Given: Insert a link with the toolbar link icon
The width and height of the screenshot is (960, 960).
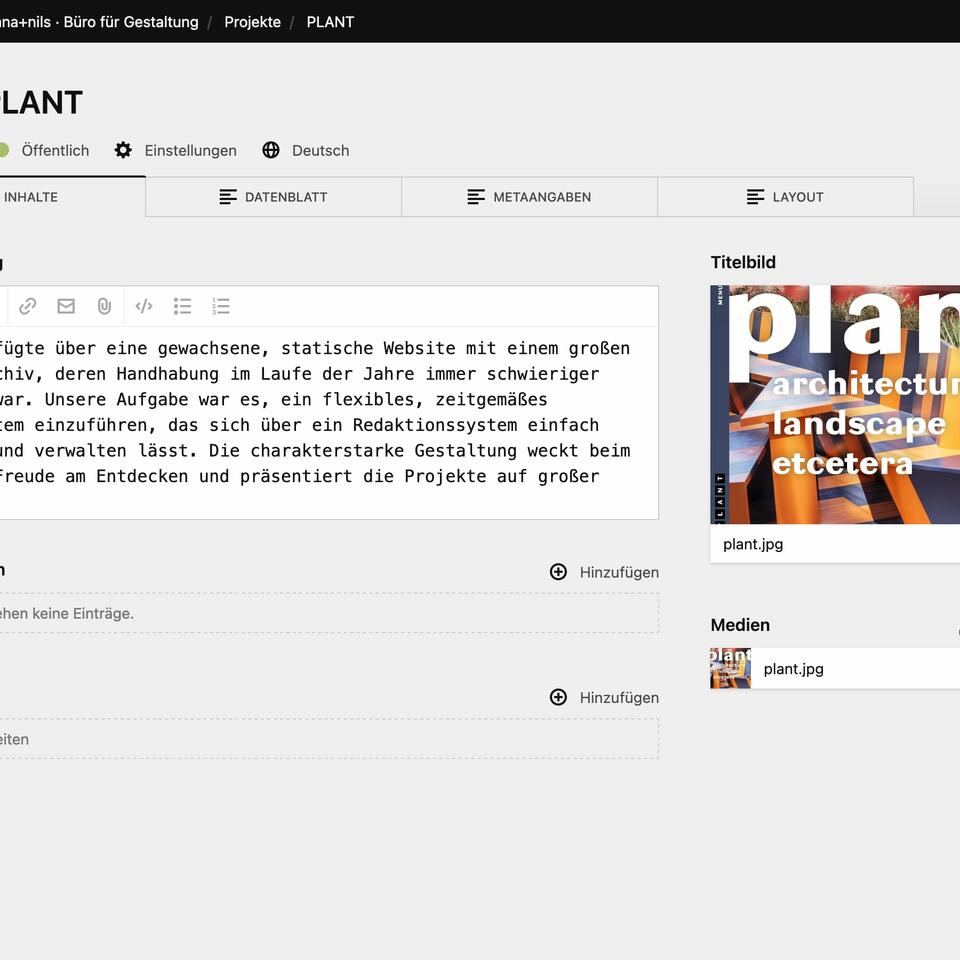Looking at the screenshot, I should click(x=28, y=306).
